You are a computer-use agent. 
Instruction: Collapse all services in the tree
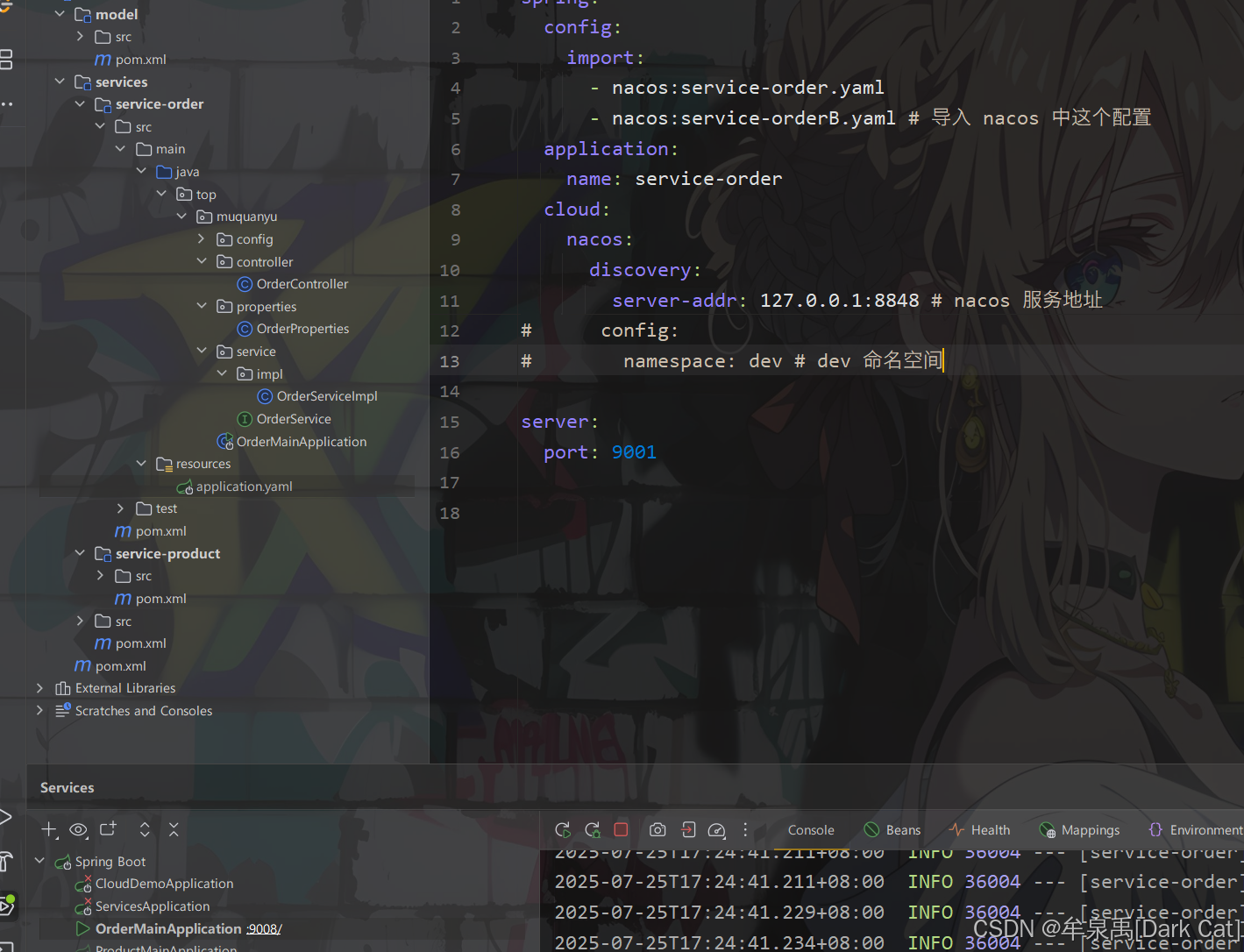(x=174, y=829)
